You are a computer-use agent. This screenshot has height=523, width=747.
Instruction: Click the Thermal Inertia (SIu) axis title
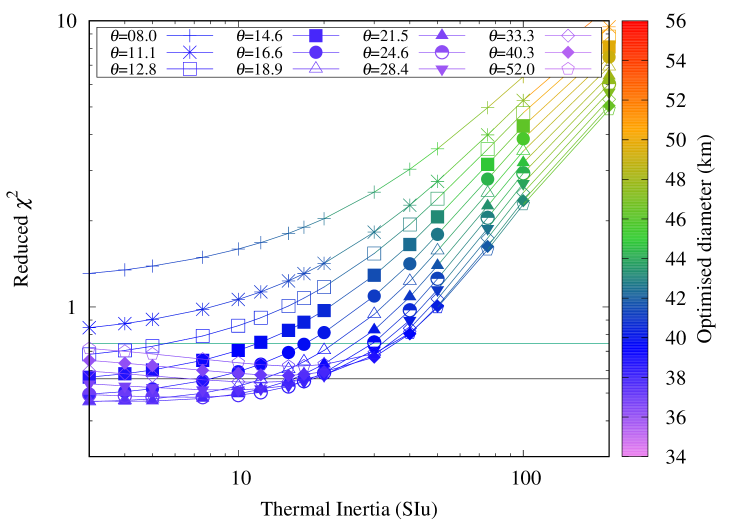click(349, 509)
